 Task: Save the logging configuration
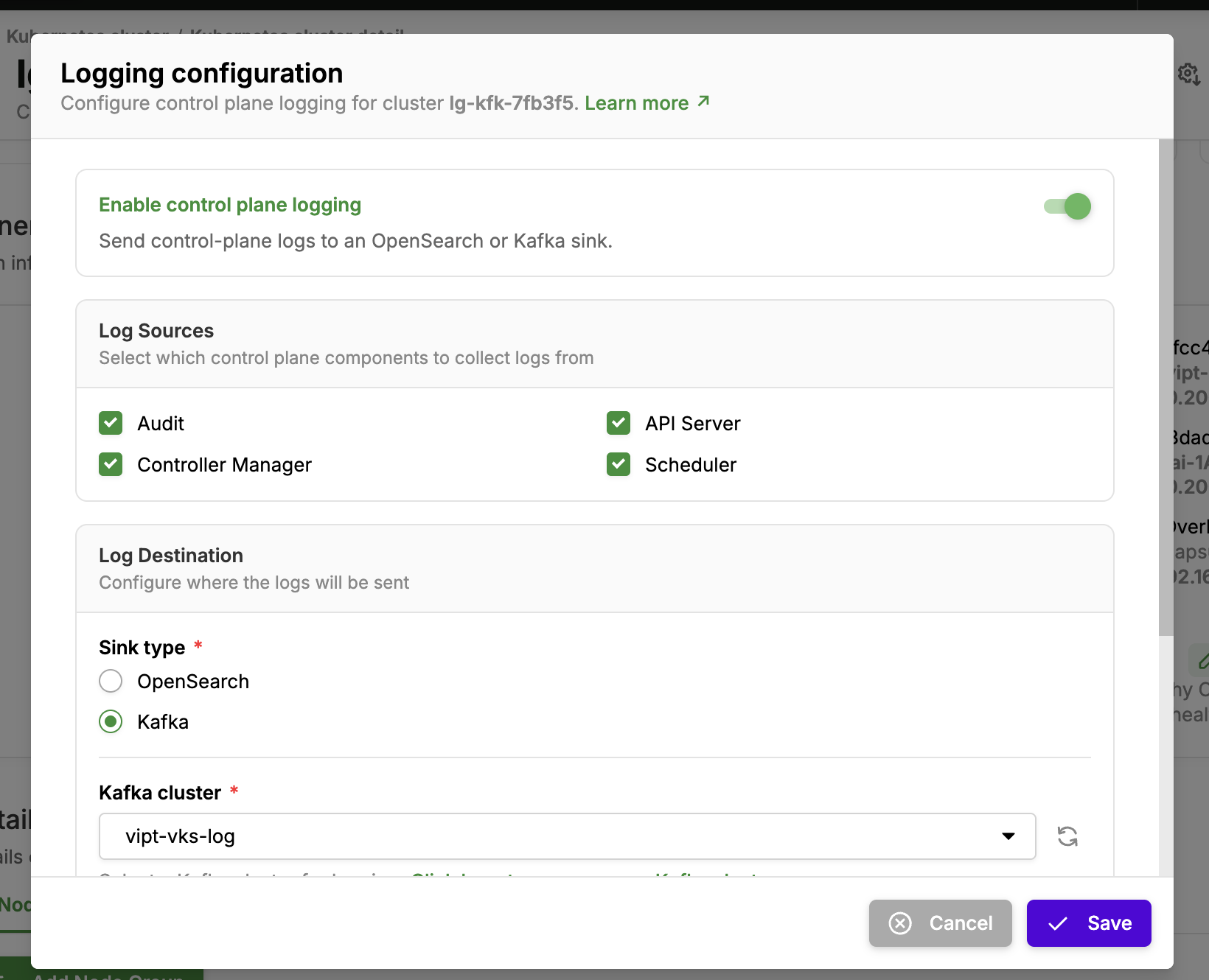coord(1089,923)
